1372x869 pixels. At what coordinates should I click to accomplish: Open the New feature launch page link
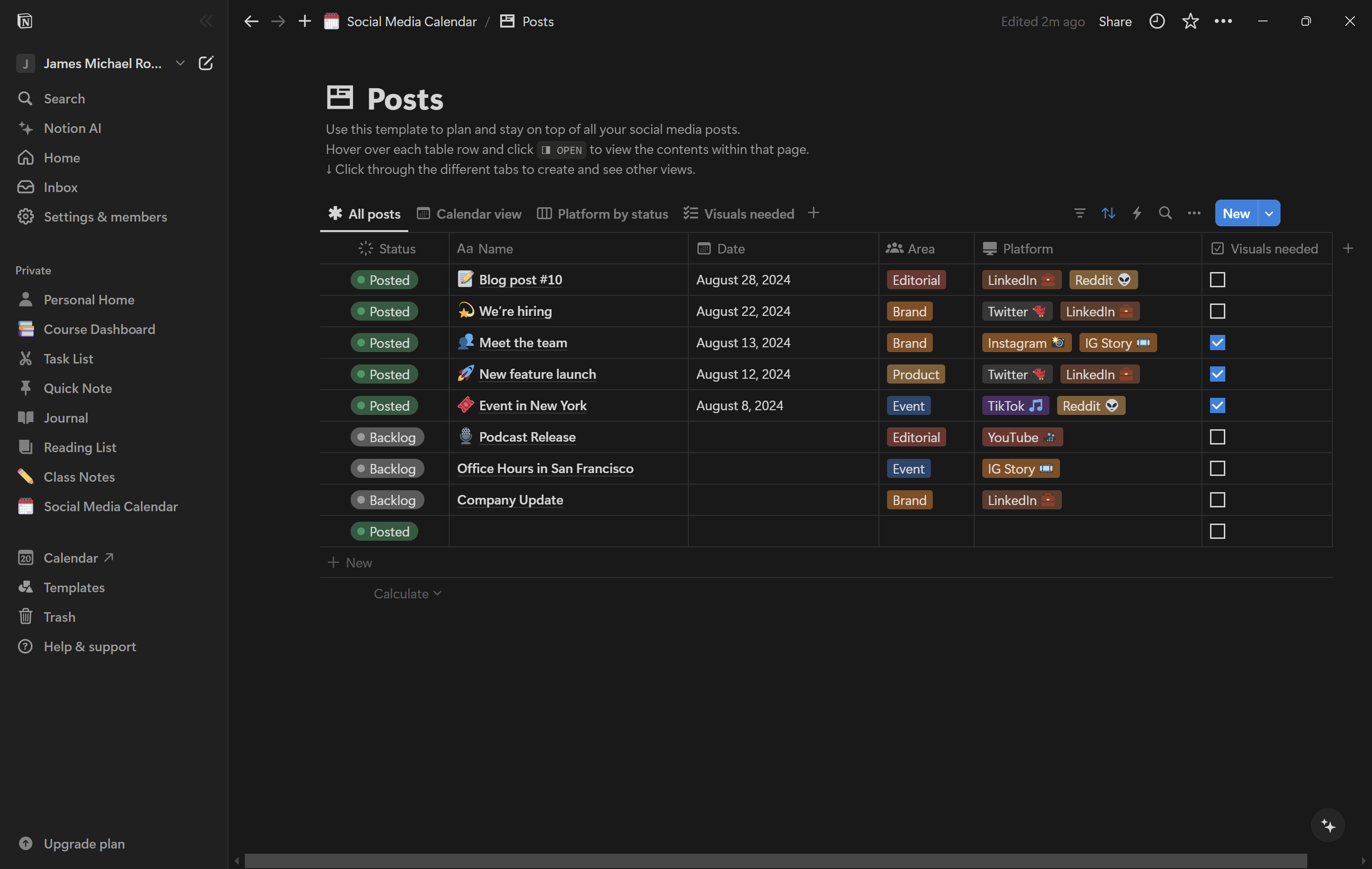(537, 374)
